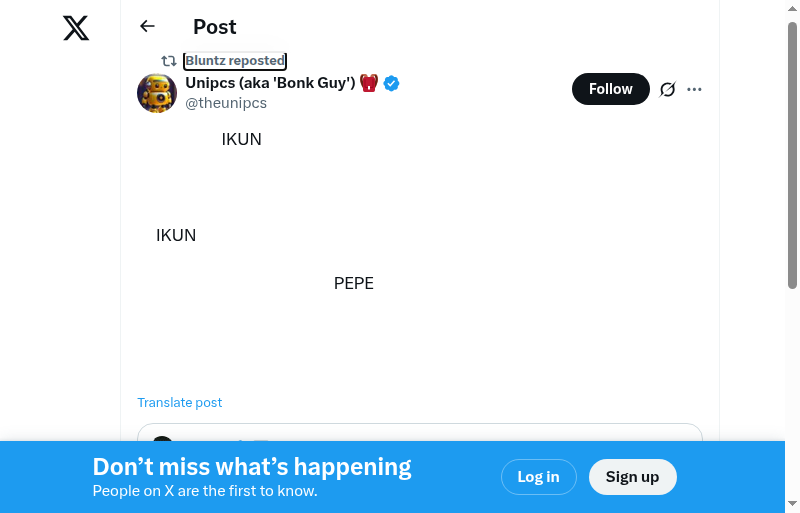Image resolution: width=800 pixels, height=513 pixels.
Task: Click the repost arrows icon
Action: pos(169,61)
